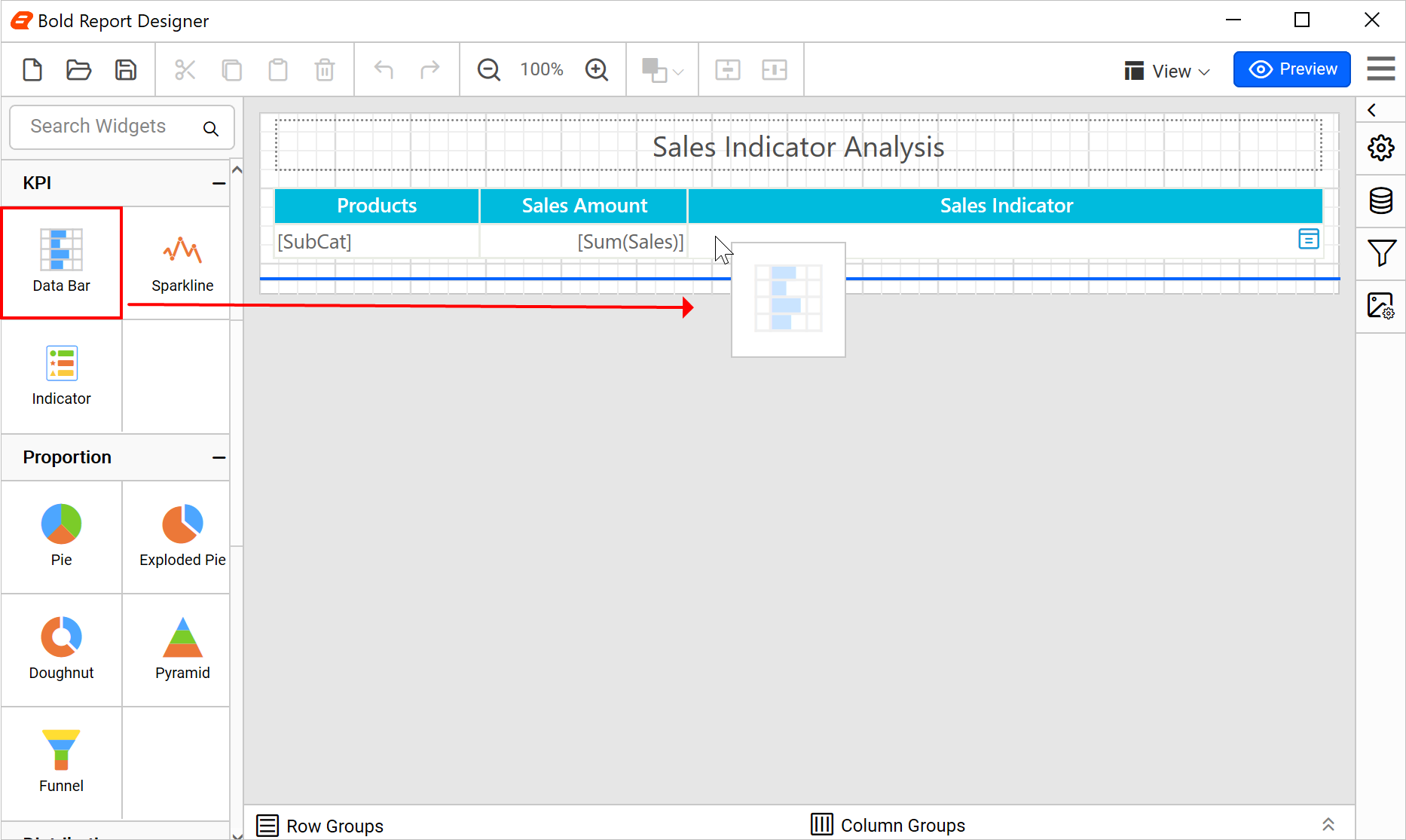Click the Delete trash icon
1406x840 pixels.
325,70
